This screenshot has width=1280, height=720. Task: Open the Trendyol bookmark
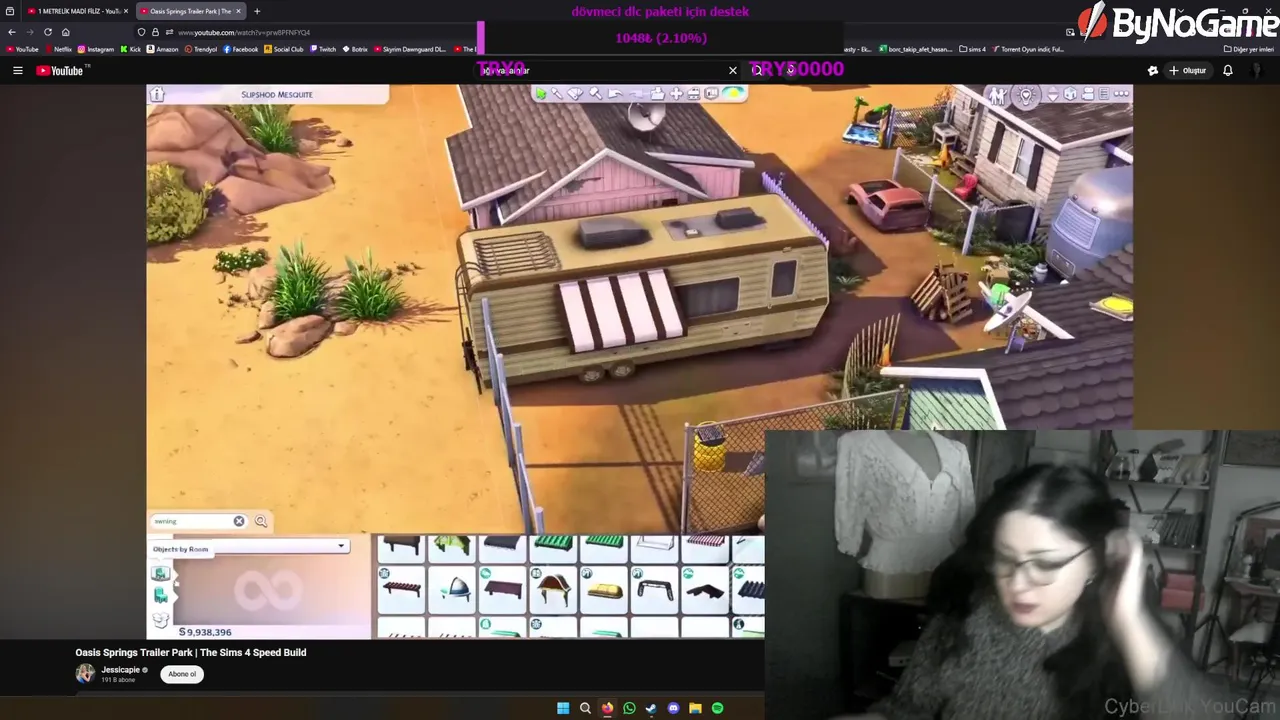tap(201, 49)
